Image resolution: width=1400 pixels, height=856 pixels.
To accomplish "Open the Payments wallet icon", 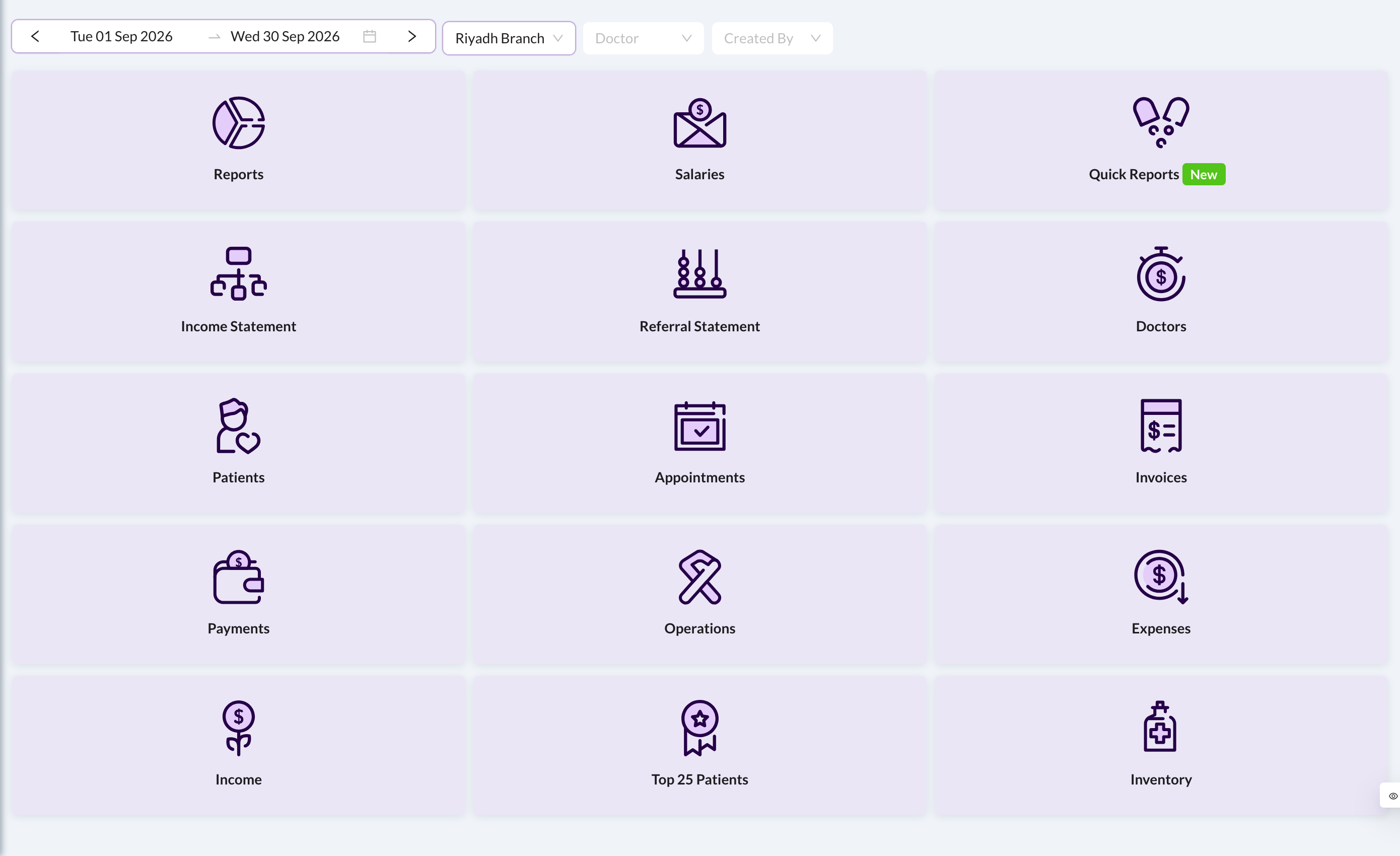I will 239,577.
